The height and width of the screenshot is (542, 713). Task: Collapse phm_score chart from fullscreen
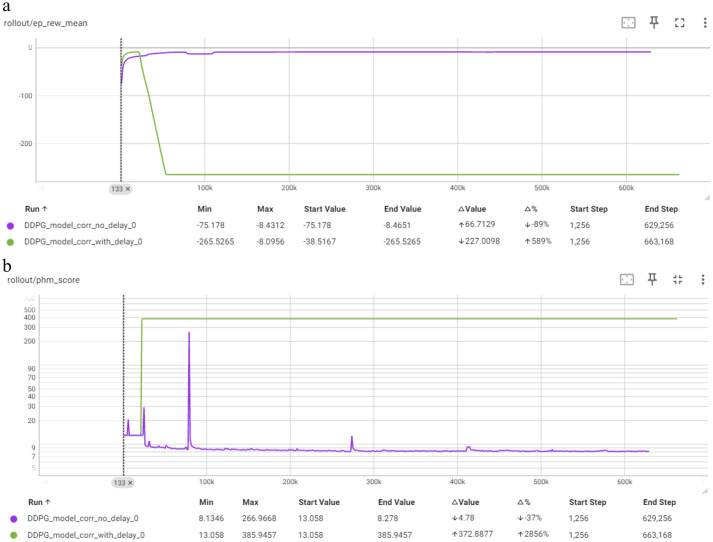click(x=678, y=280)
